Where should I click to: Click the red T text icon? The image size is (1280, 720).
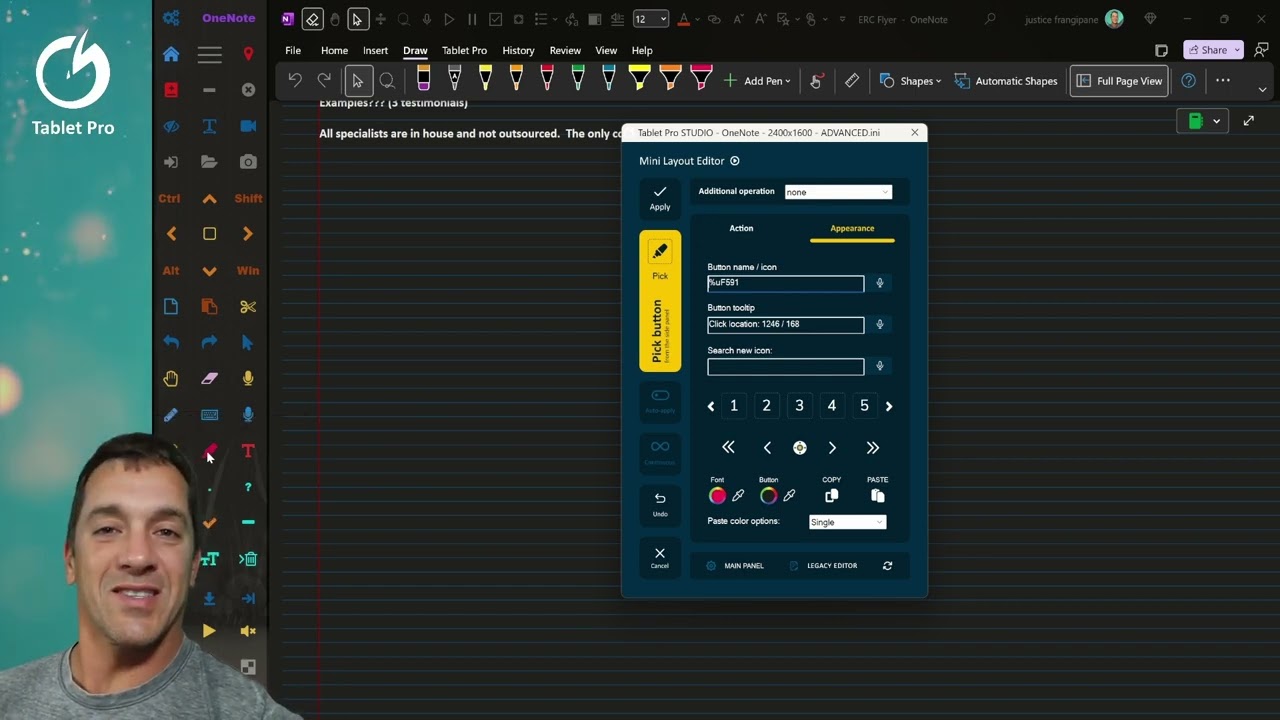248,451
